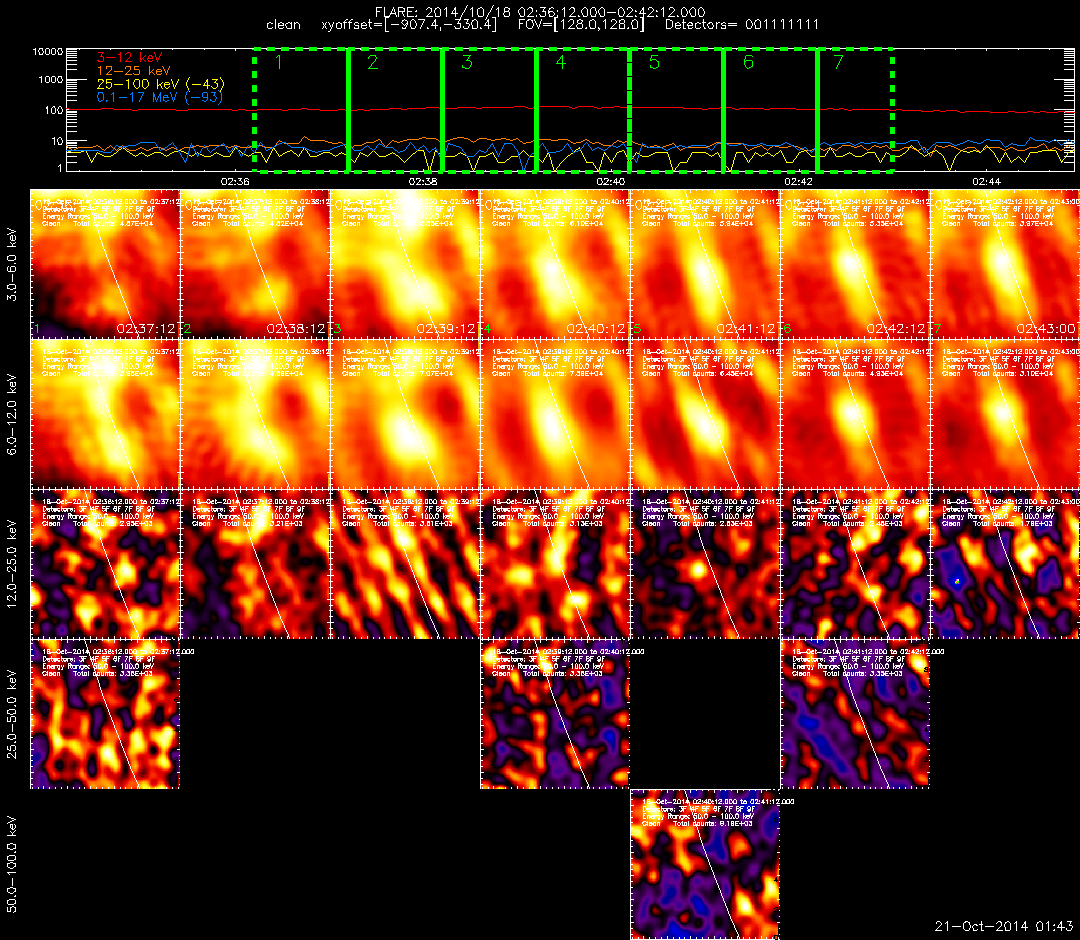Screen dimensions: 1080x940
Task: Open the 6.0-12.0 keV image for interval 4
Action: (x=555, y=415)
